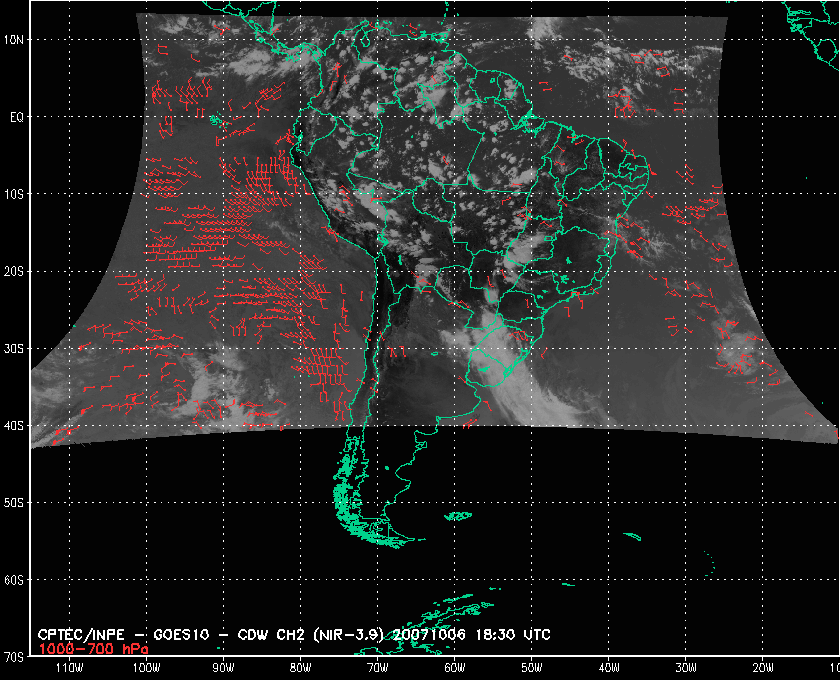This screenshot has height=680, width=840.
Task: Click the EQ equator label
Action: click(x=17, y=117)
